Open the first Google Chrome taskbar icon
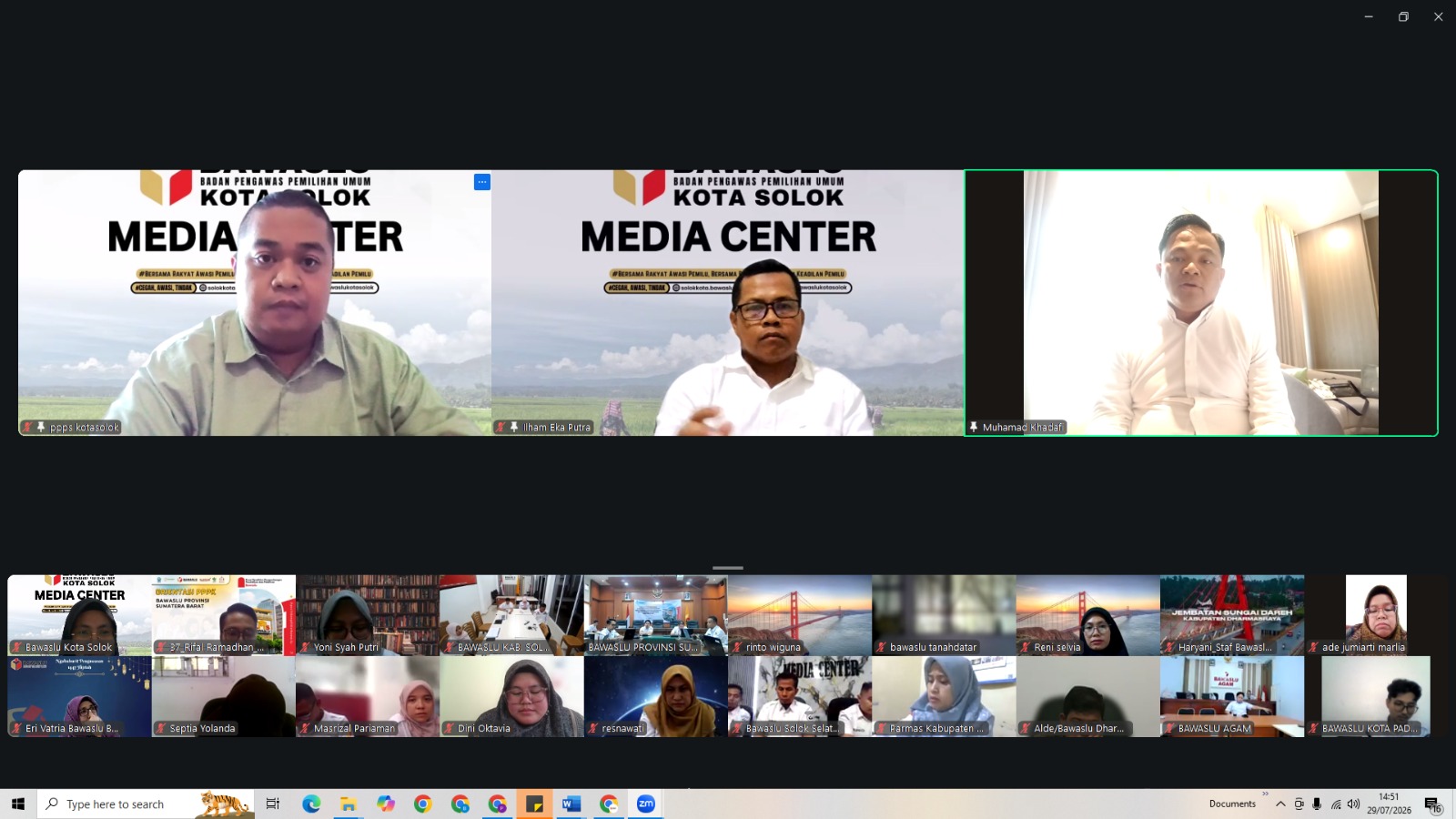The width and height of the screenshot is (1456, 819). (x=422, y=804)
